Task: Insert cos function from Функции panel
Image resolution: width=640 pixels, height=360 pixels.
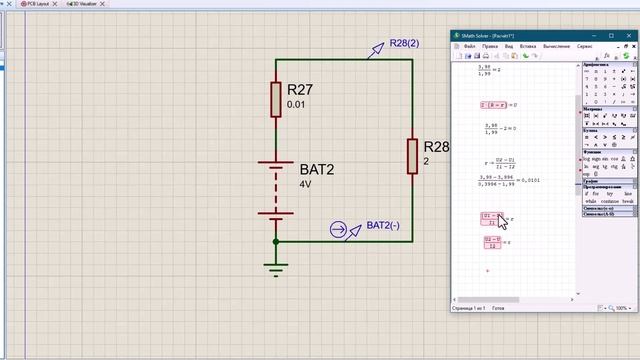Action: pyautogui.click(x=614, y=159)
